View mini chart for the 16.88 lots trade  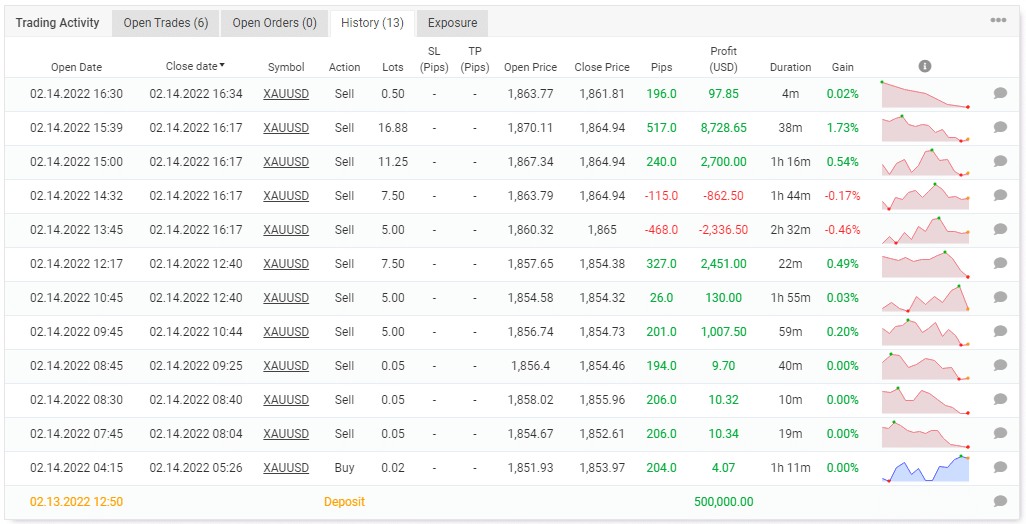(925, 128)
